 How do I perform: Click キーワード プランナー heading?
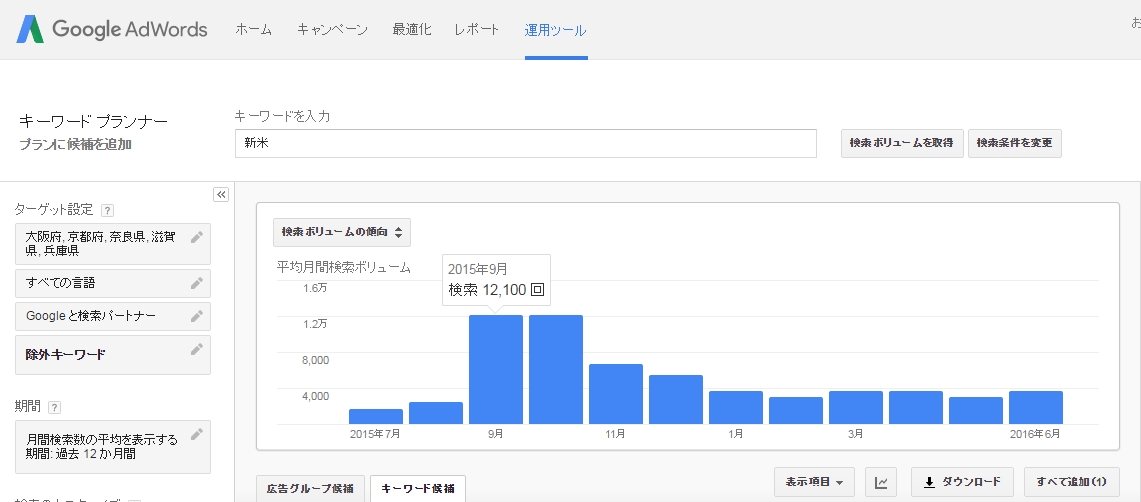[93, 121]
